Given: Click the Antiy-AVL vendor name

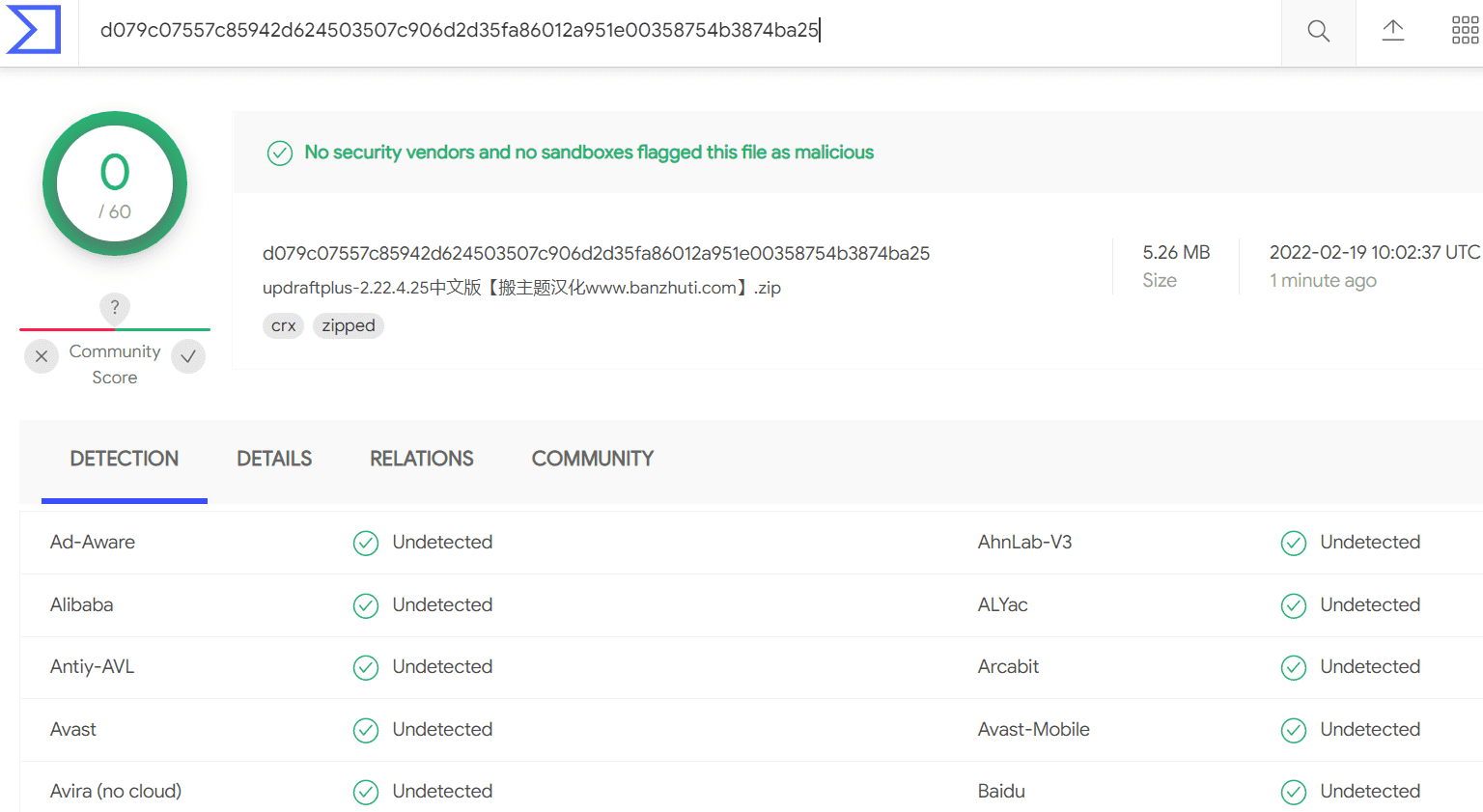Looking at the screenshot, I should tap(92, 667).
